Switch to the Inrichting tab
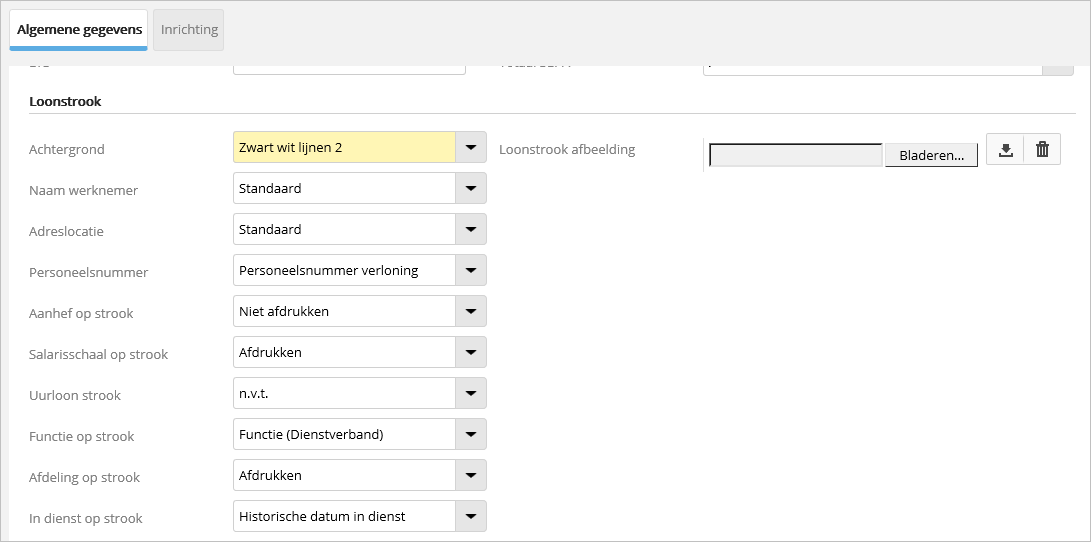 pos(189,30)
